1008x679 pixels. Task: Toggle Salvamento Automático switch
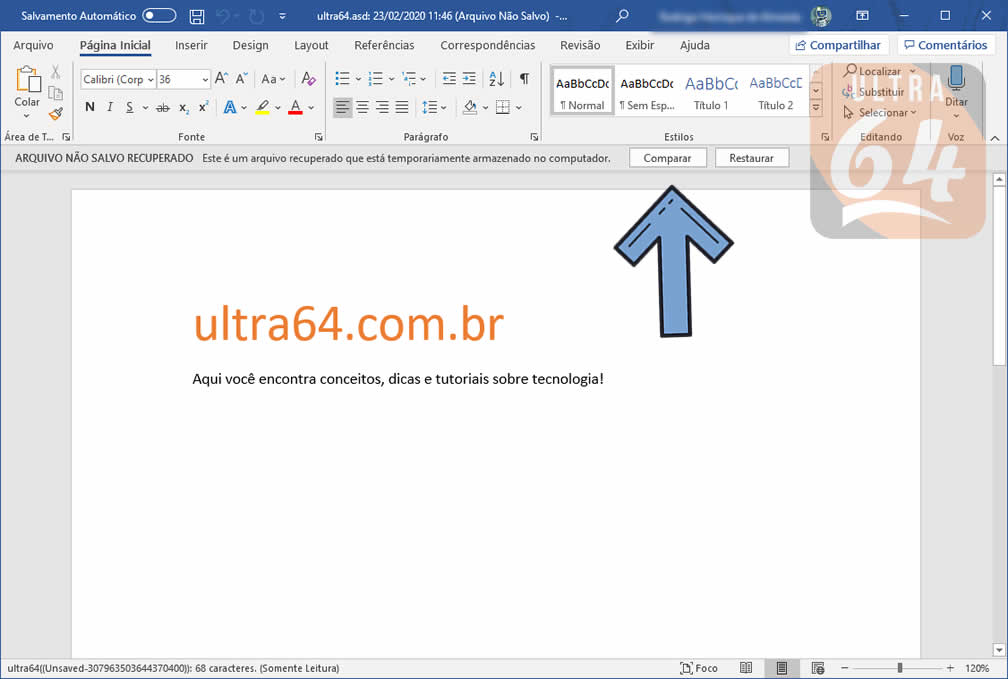(x=159, y=16)
